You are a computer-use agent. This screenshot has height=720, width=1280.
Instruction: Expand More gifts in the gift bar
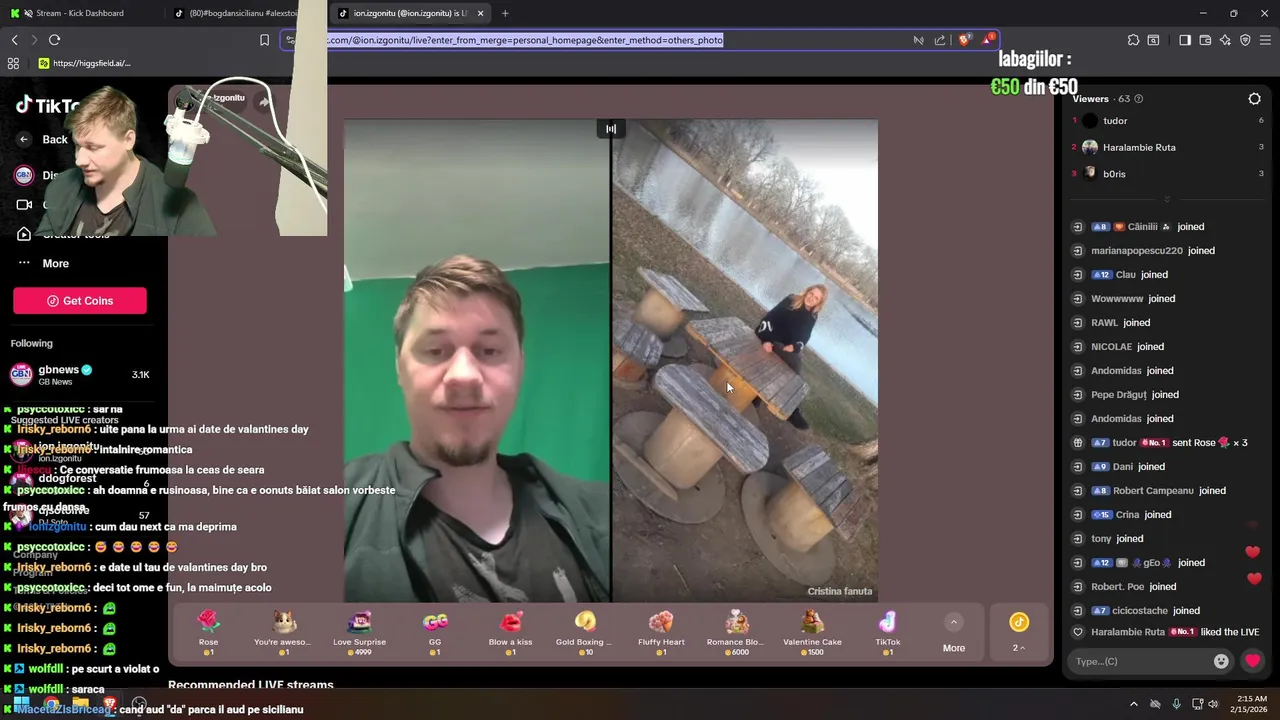pyautogui.click(x=954, y=633)
